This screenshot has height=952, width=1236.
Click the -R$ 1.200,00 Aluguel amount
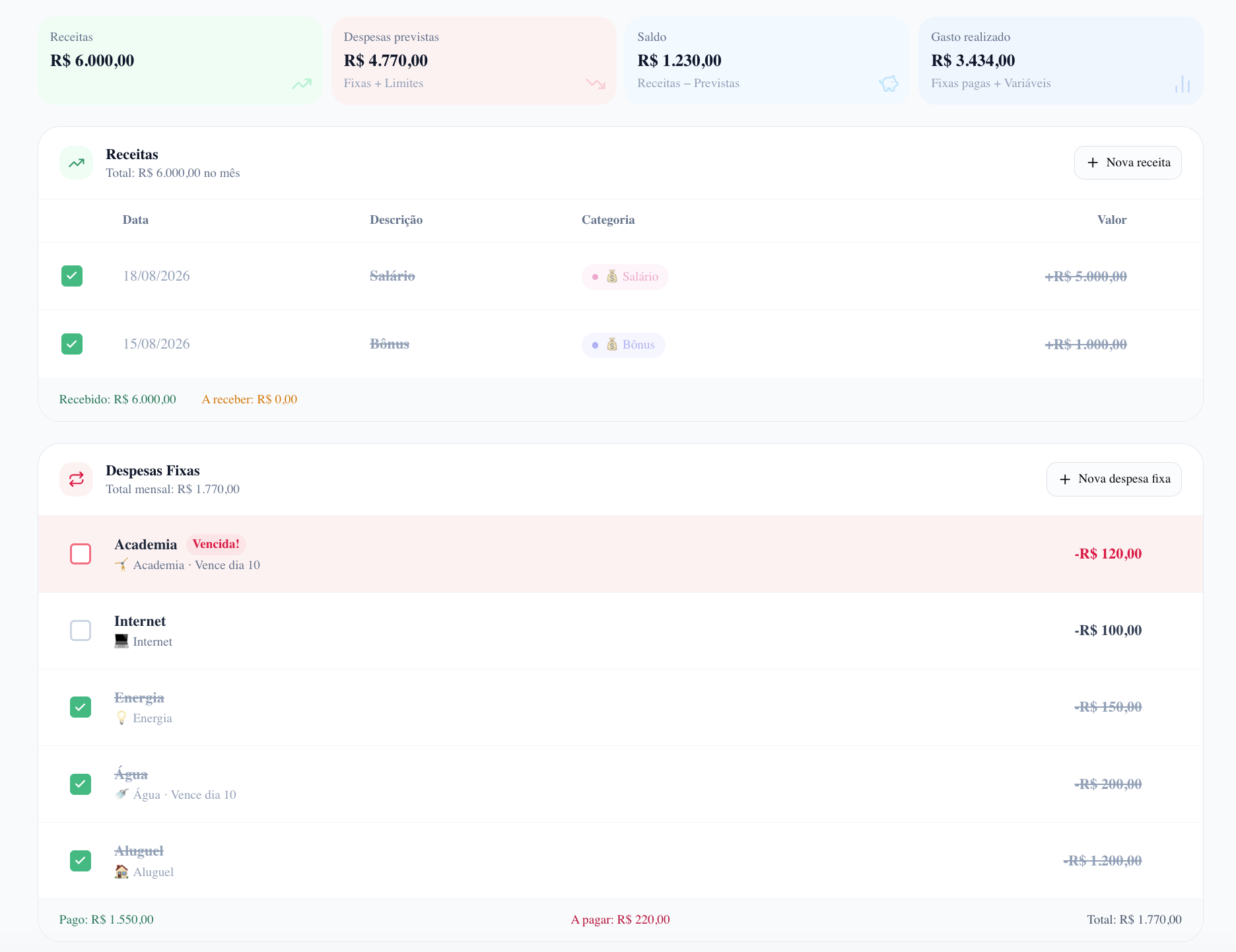point(1103,861)
